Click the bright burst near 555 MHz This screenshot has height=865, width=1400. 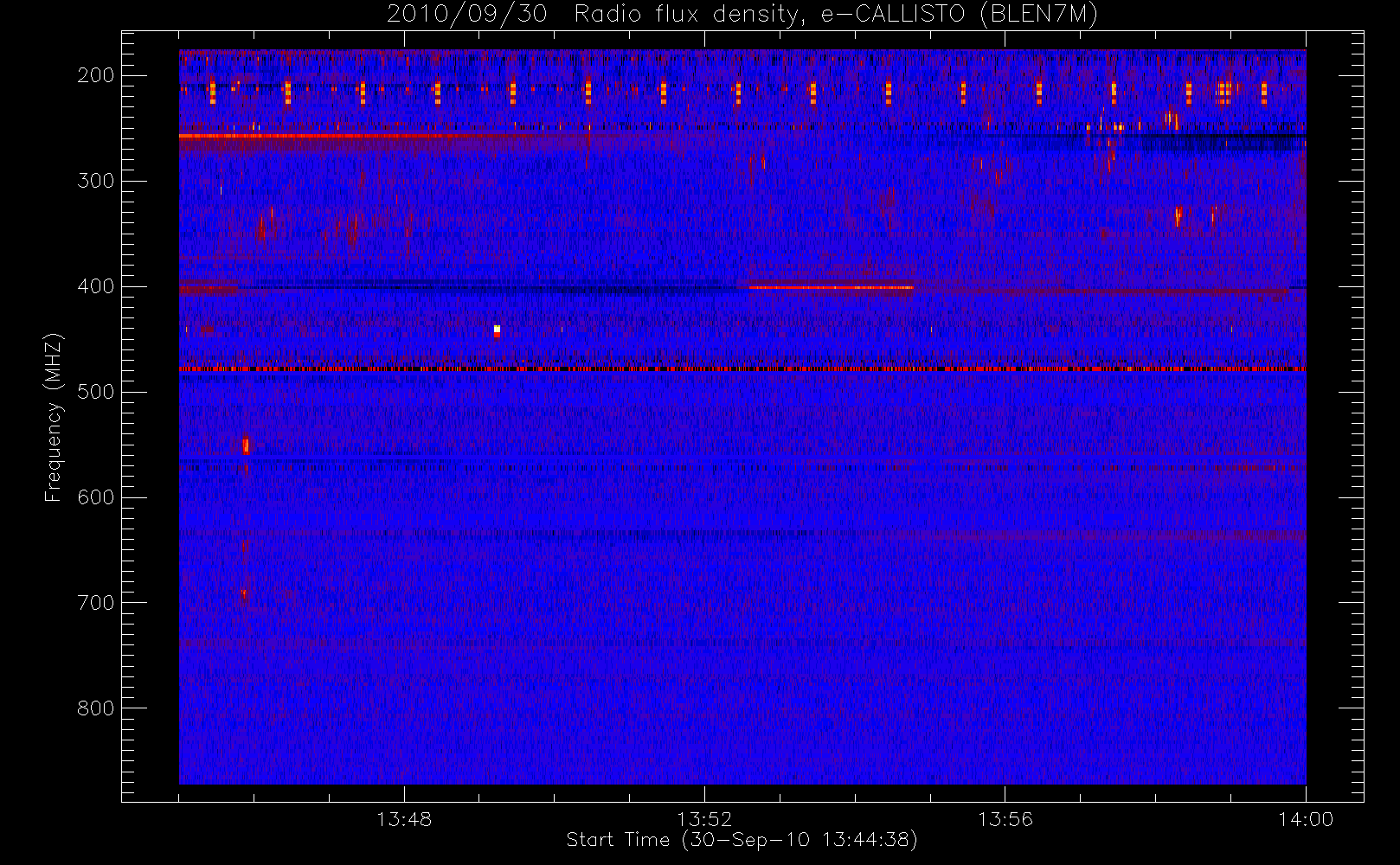[x=246, y=445]
